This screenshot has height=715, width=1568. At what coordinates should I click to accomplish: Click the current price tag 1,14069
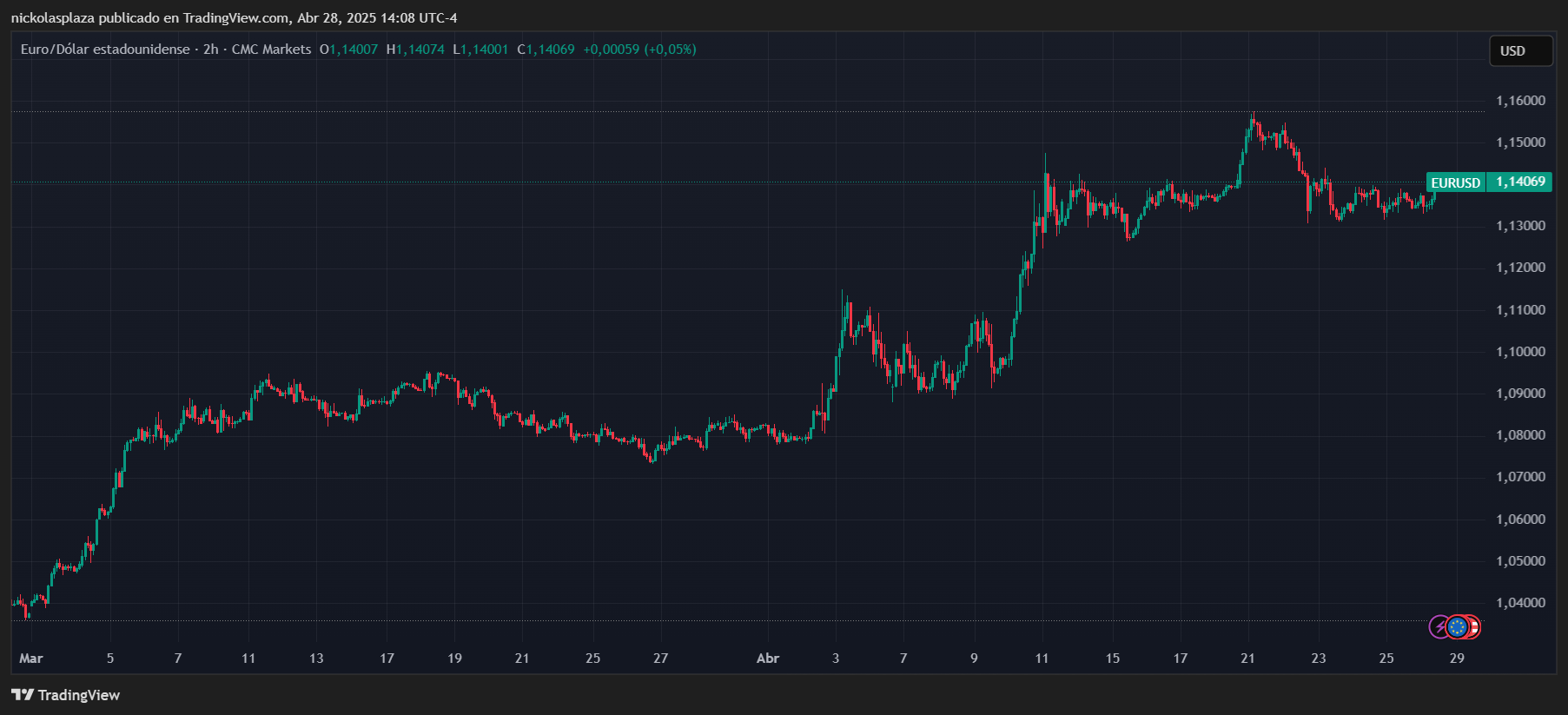(x=1520, y=182)
